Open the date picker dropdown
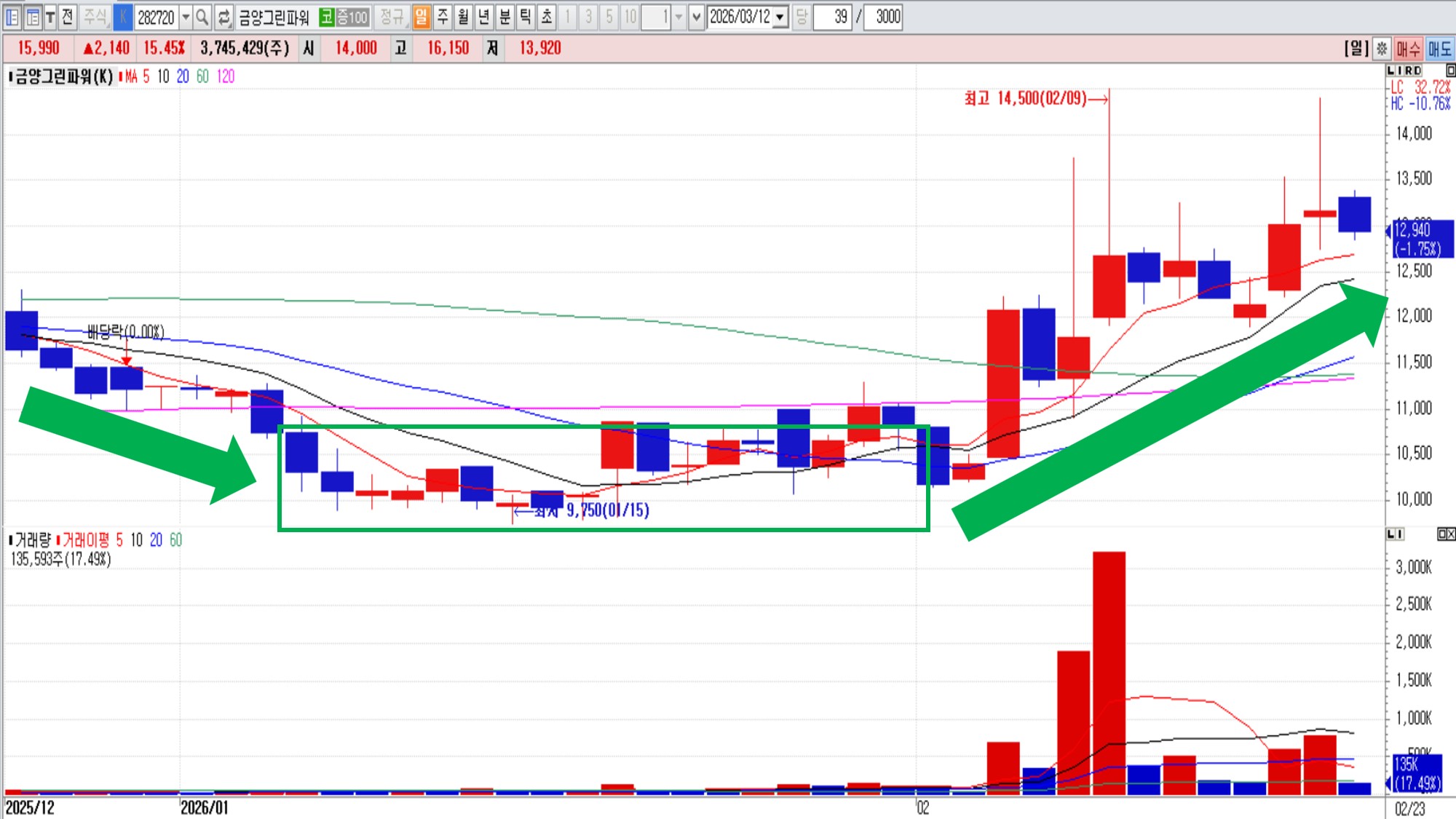This screenshot has height=819, width=1456. 780,17
